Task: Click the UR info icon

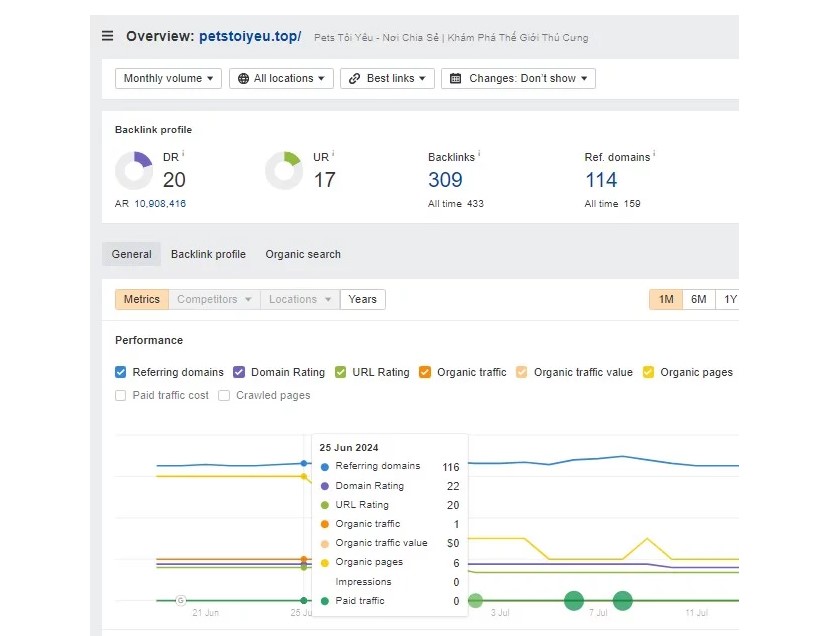Action: (x=333, y=154)
